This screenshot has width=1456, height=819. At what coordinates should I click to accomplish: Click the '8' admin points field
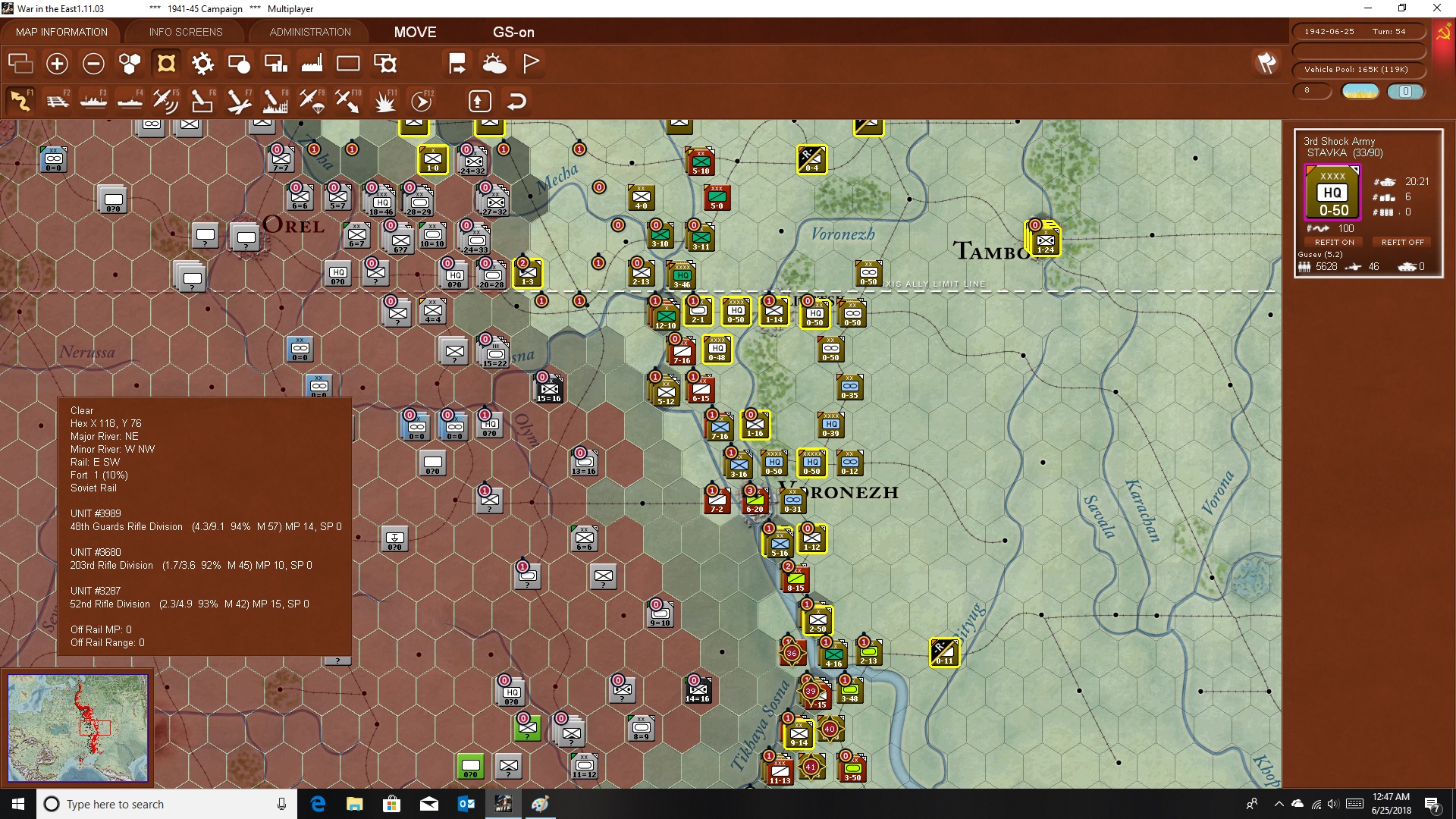pyautogui.click(x=1312, y=91)
